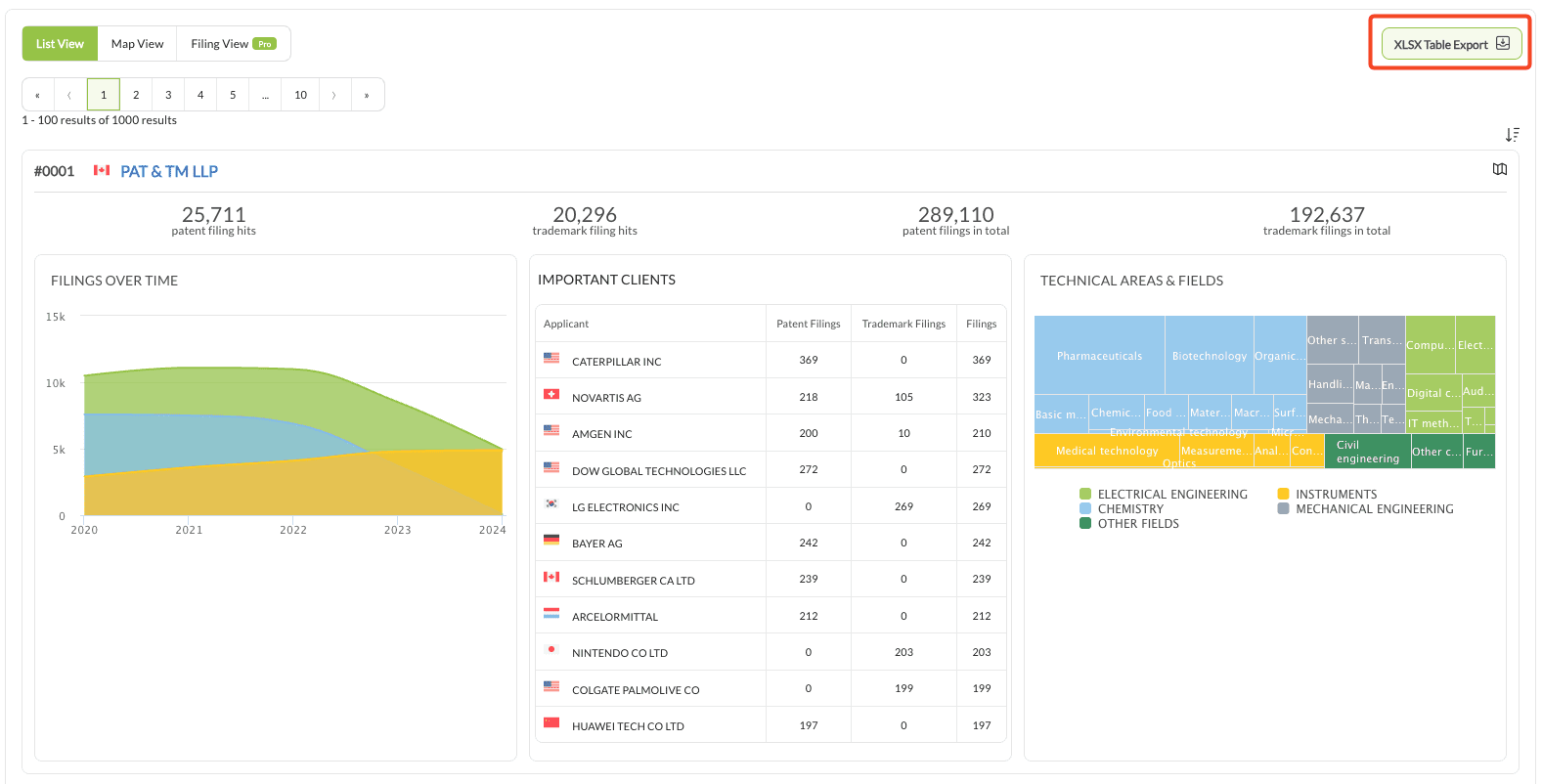This screenshot has width=1542, height=784.
Task: Open the PAT & TM LLP link
Action: click(169, 171)
